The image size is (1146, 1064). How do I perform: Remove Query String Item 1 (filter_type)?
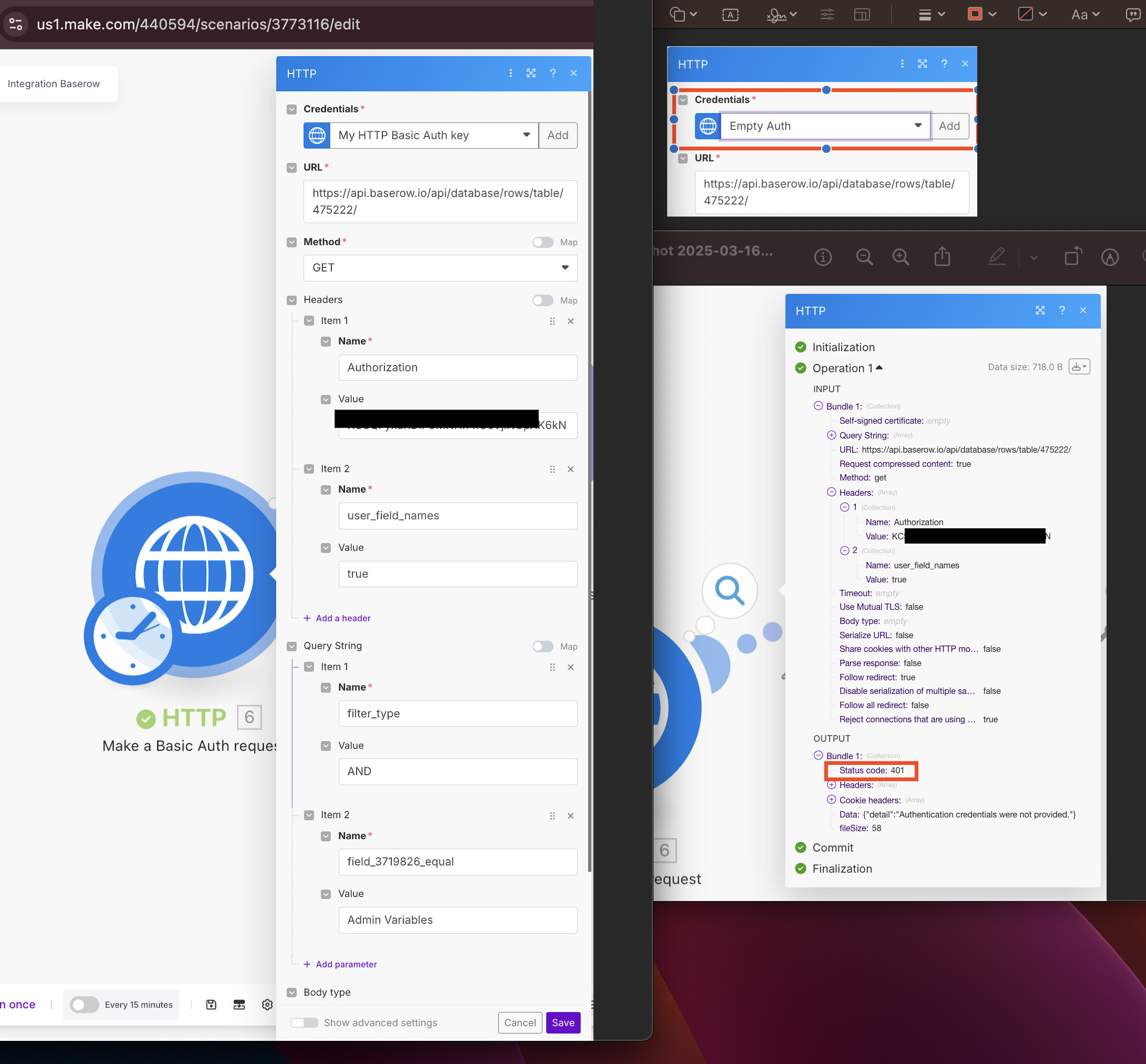(571, 667)
